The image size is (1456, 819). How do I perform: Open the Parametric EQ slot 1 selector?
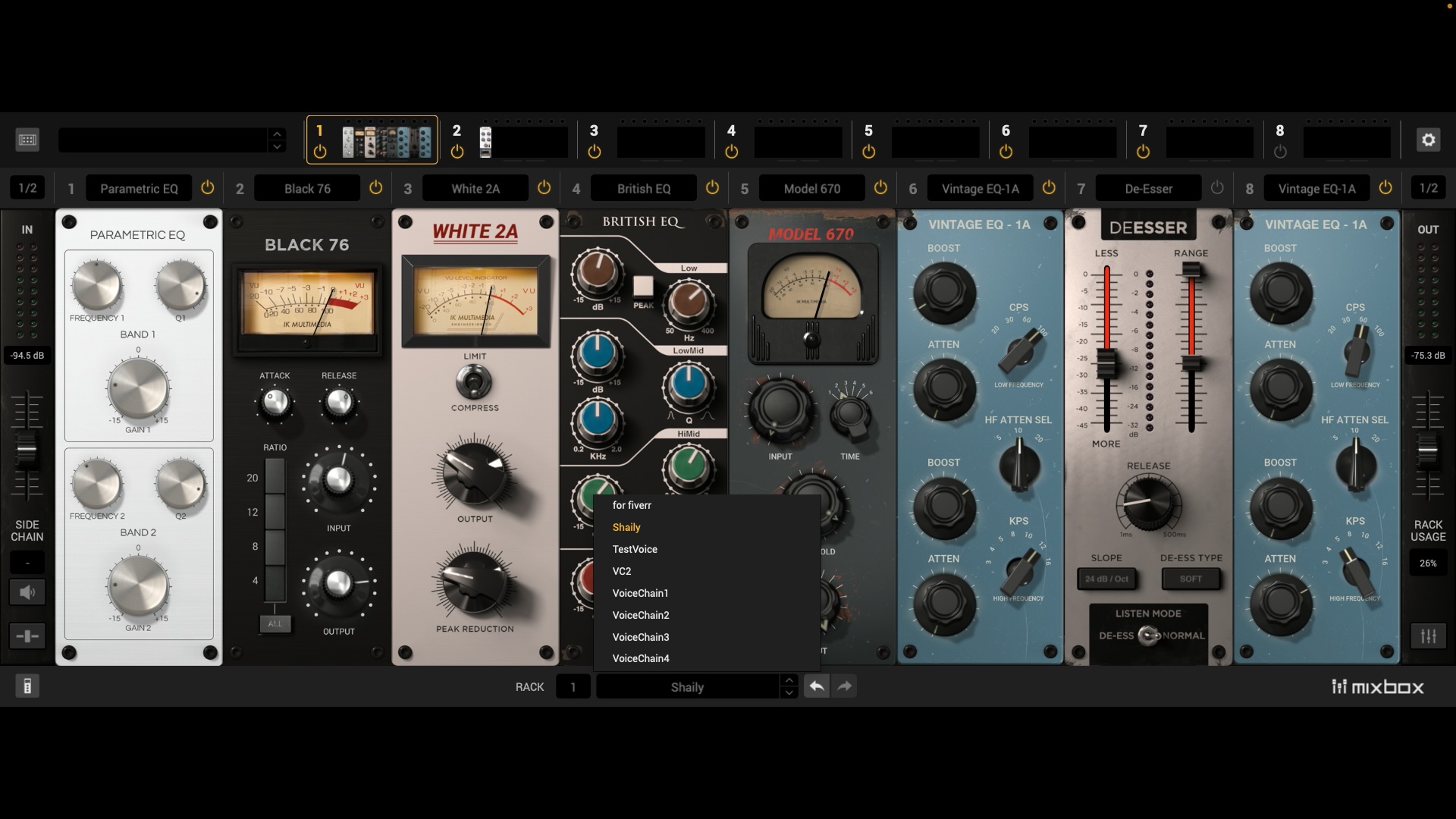[x=139, y=188]
